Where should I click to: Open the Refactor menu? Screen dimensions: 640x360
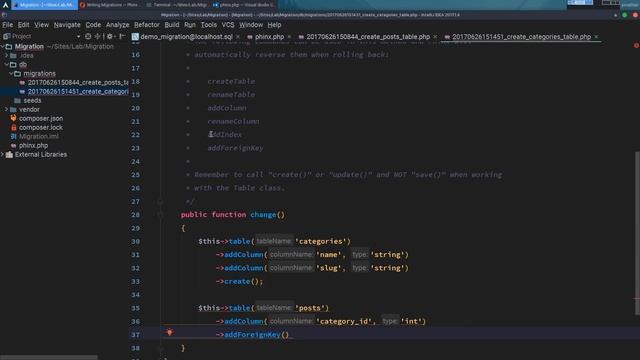click(147, 25)
